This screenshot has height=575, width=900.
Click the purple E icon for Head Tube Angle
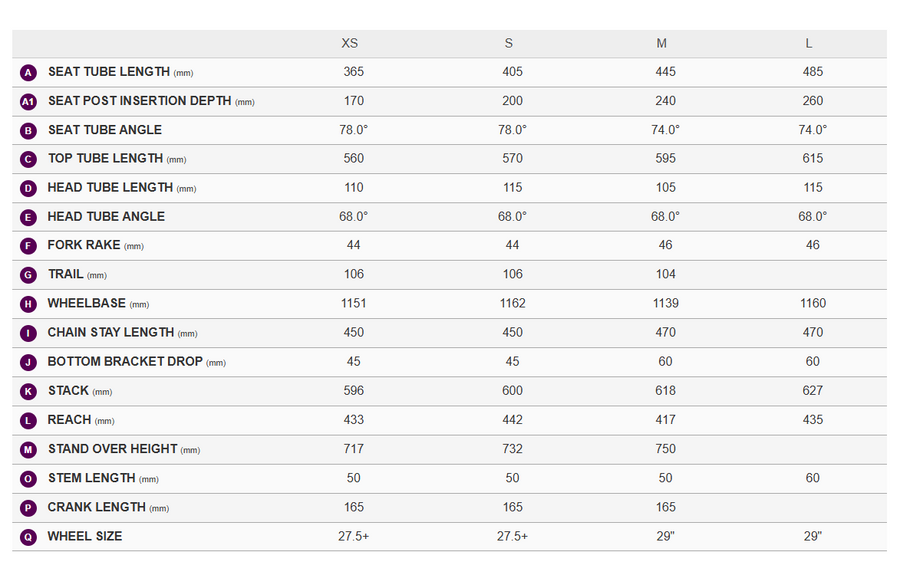28,217
